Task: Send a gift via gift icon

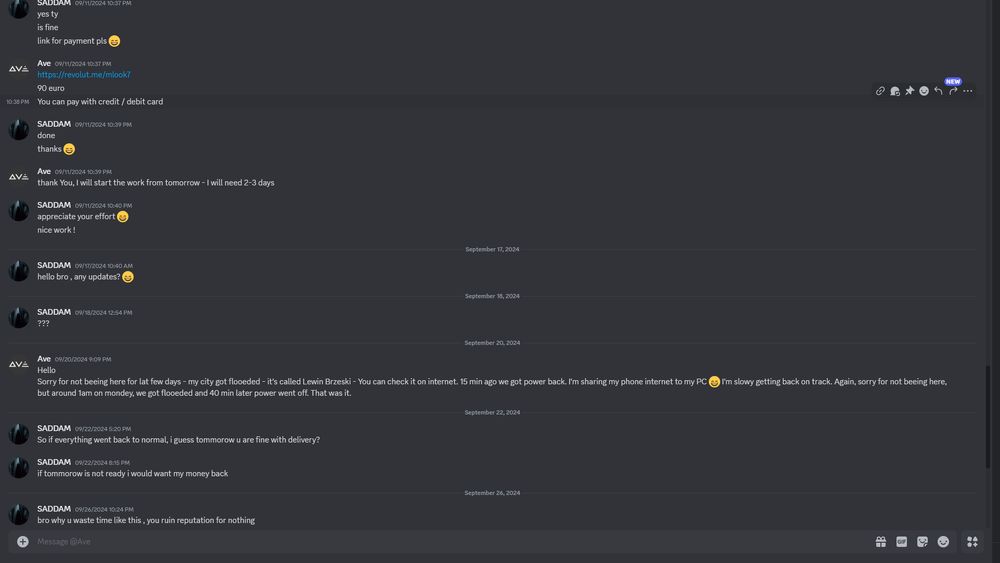Action: click(881, 542)
